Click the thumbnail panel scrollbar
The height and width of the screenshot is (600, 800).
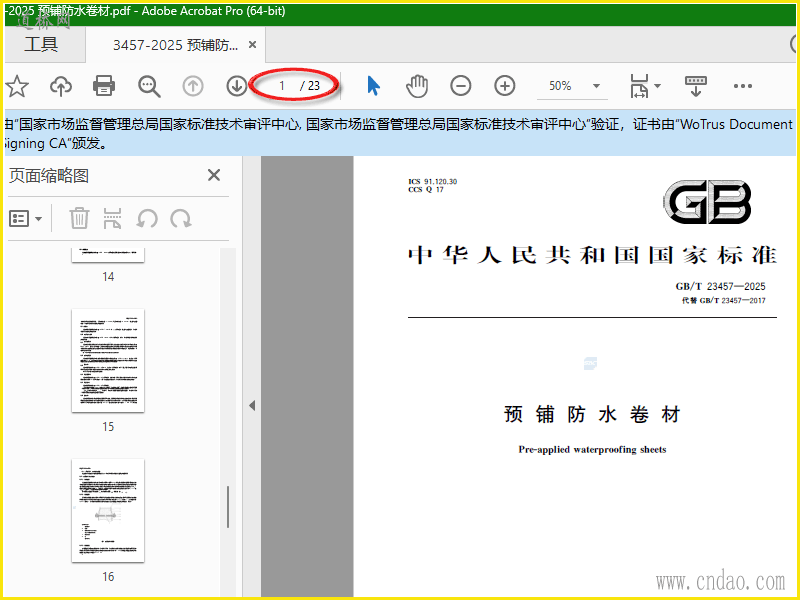(x=228, y=507)
